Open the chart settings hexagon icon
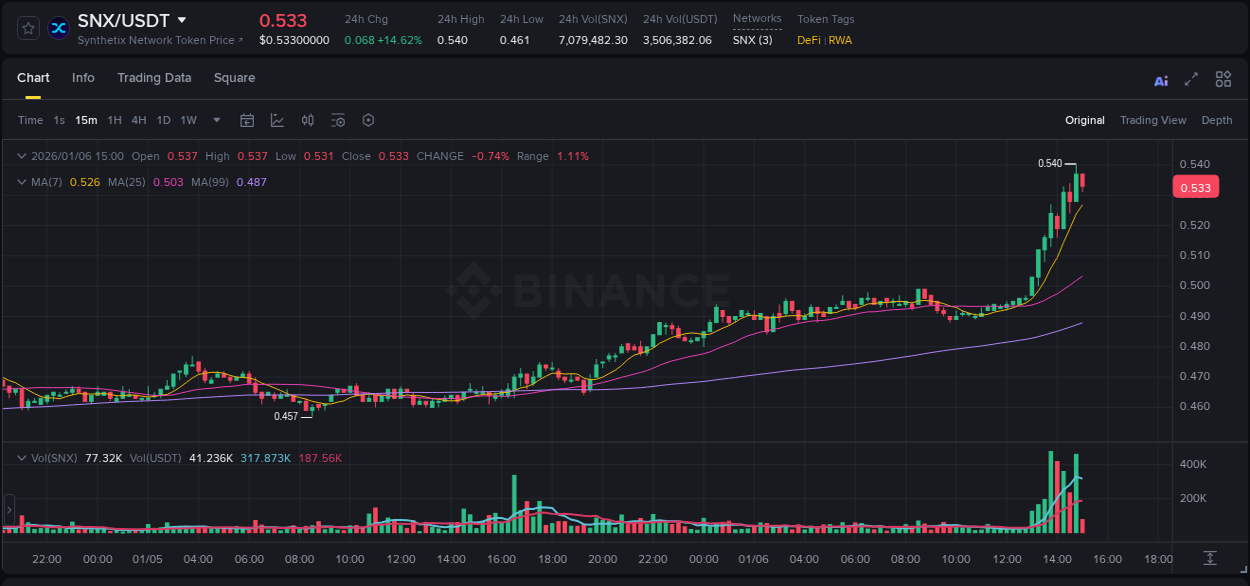Viewport: 1250px width, 586px height. pyautogui.click(x=368, y=120)
